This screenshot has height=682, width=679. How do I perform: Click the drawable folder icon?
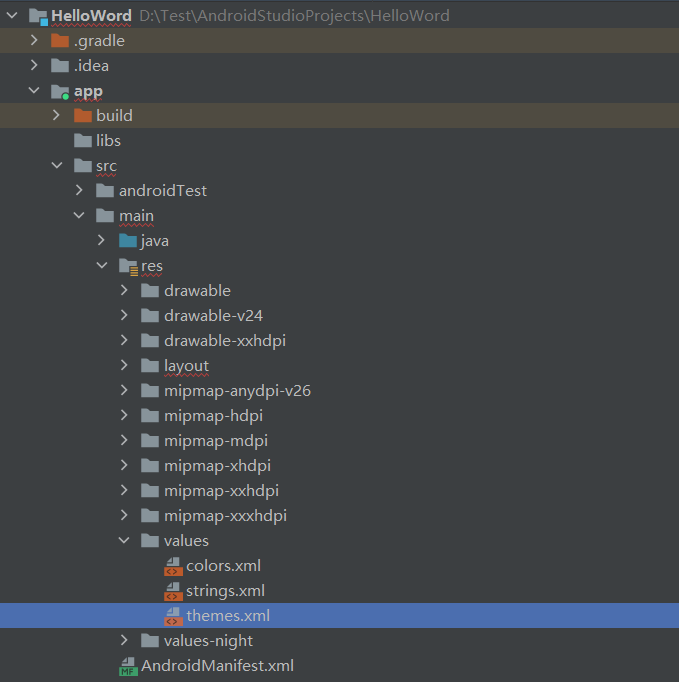(x=150, y=291)
